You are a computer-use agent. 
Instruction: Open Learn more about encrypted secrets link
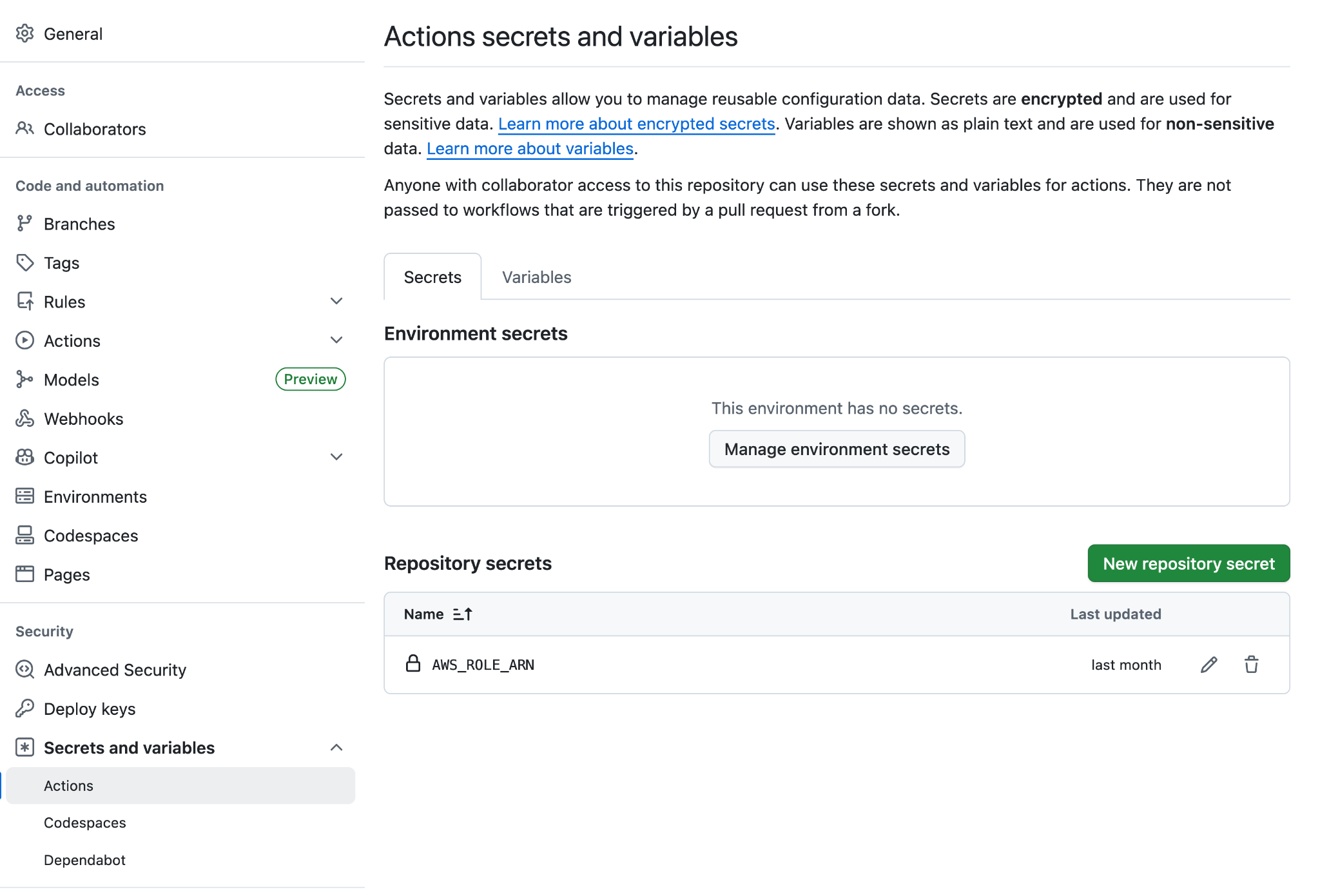pyautogui.click(x=636, y=124)
